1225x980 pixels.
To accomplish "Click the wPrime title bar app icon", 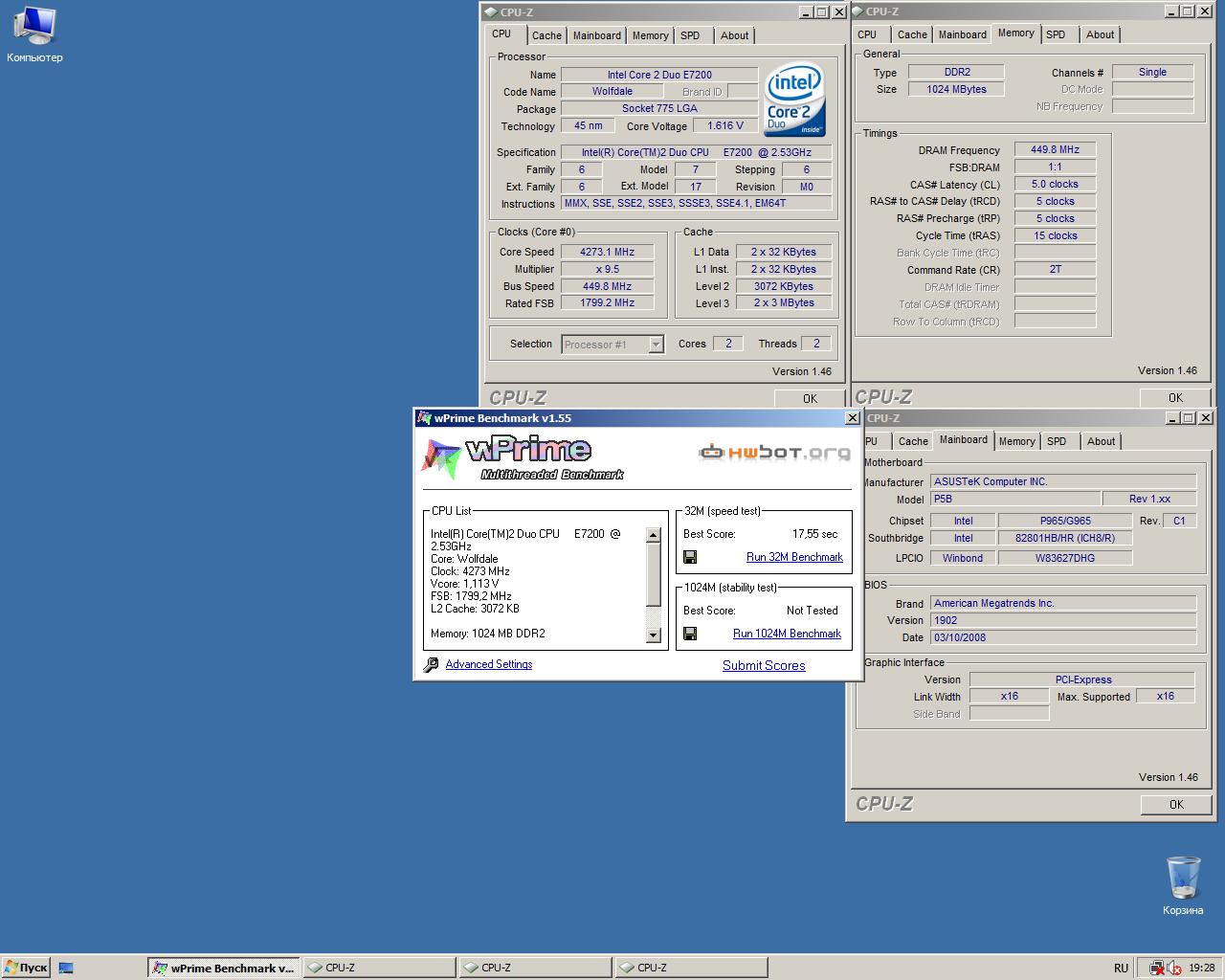I will (x=424, y=418).
